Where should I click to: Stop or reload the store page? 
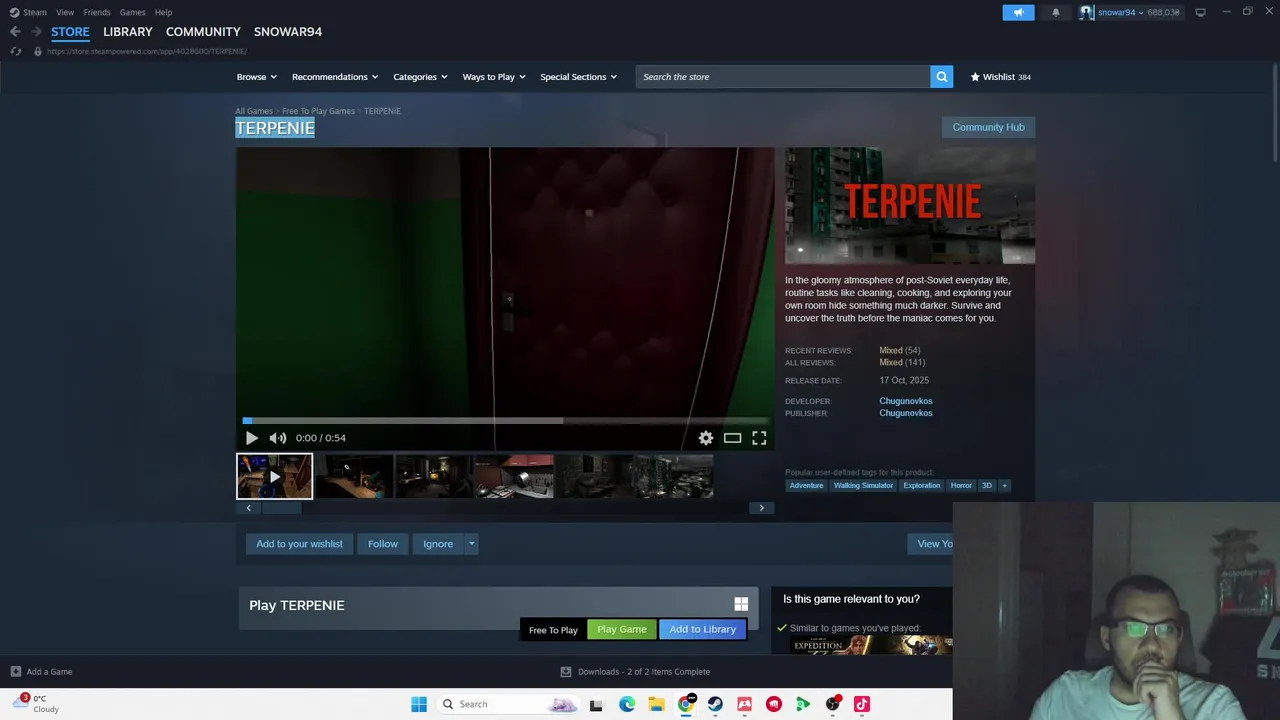click(x=15, y=51)
